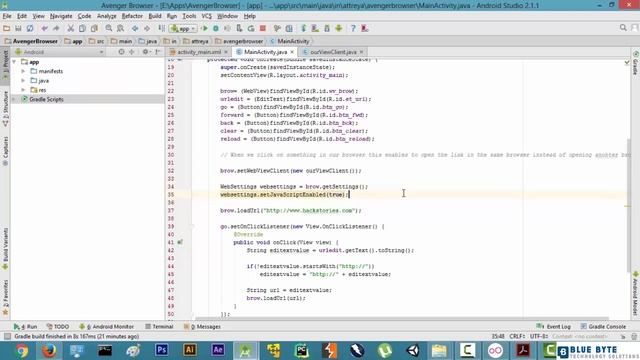Click the scroll from source target icon

point(121,52)
